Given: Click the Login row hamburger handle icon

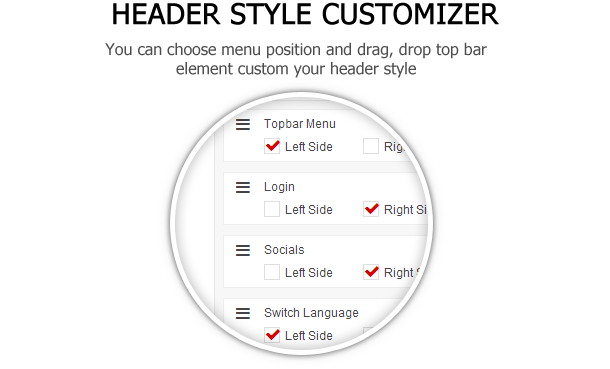Looking at the screenshot, I should (x=243, y=187).
